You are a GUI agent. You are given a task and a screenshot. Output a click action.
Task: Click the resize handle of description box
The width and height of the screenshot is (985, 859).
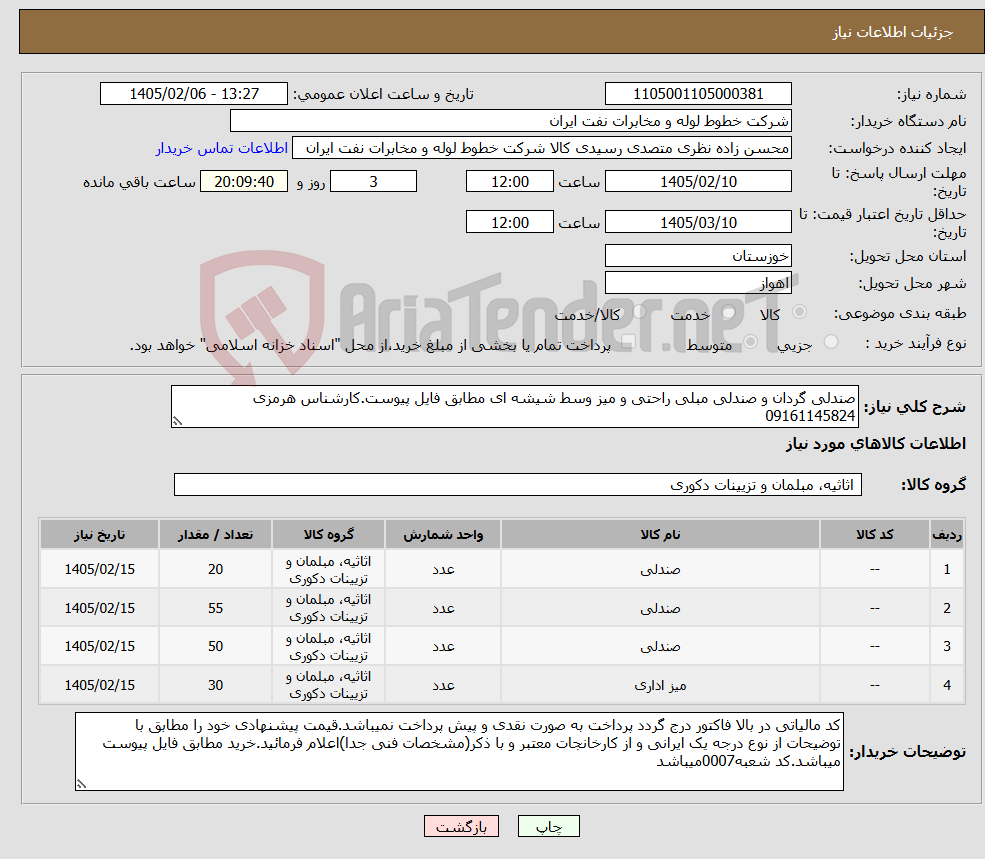[177, 422]
